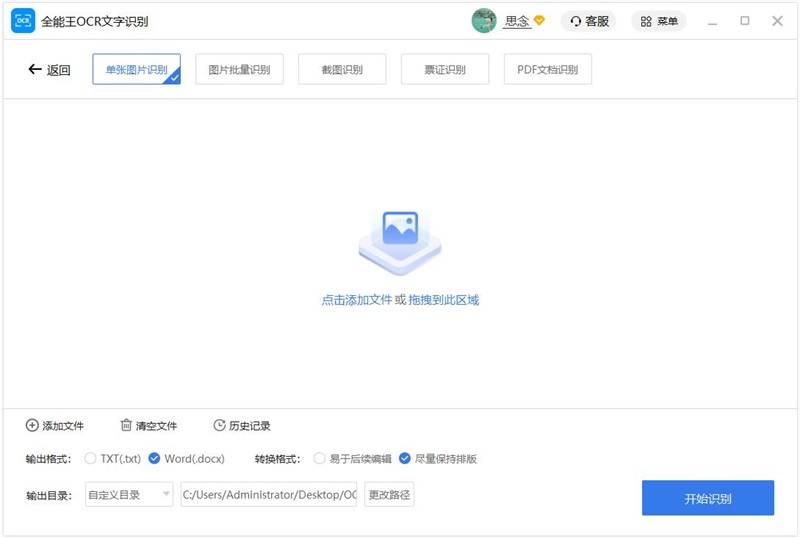The image size is (800, 539).
Task: Open 客服 customer service
Action: pos(589,21)
